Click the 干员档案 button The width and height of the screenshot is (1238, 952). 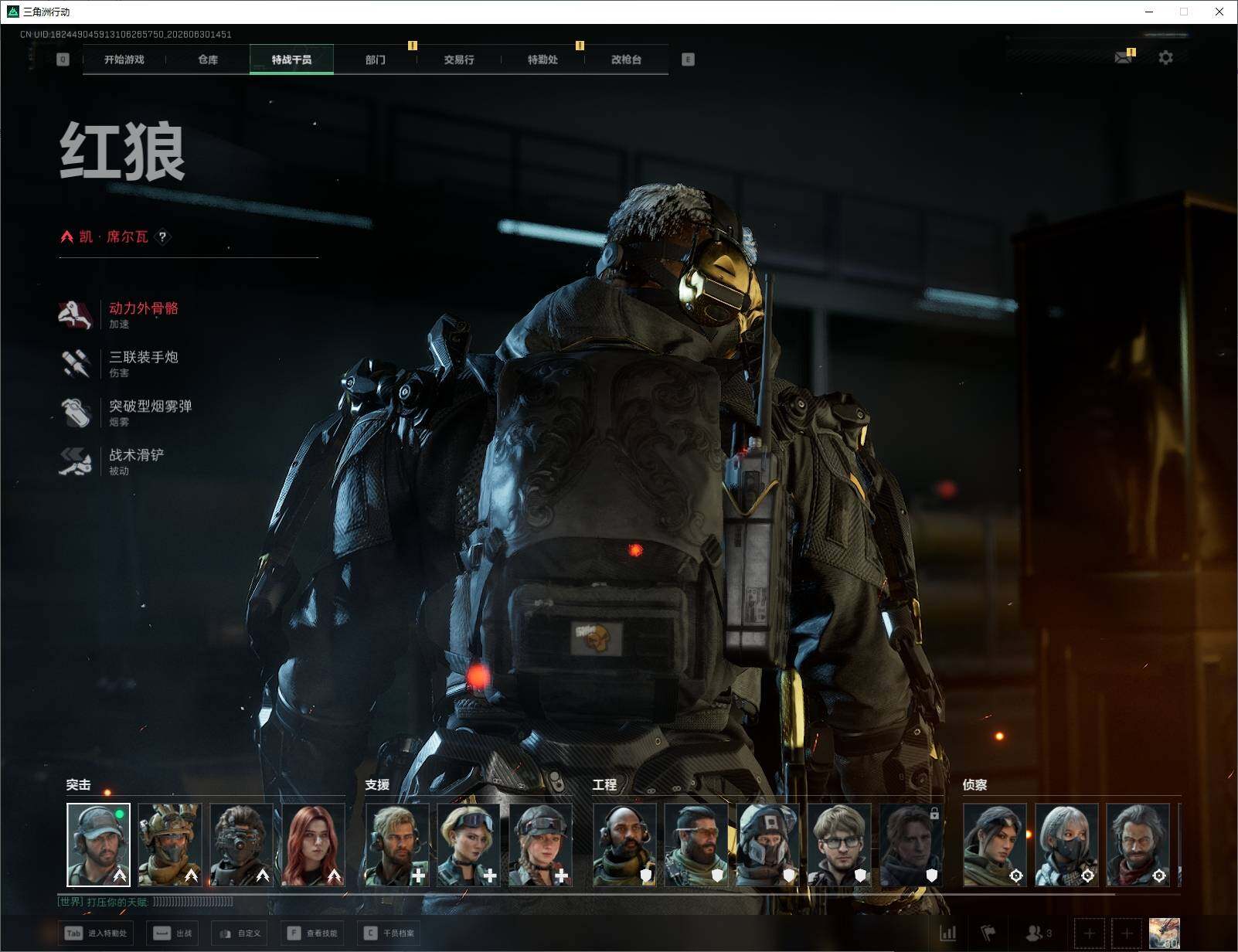pyautogui.click(x=389, y=933)
